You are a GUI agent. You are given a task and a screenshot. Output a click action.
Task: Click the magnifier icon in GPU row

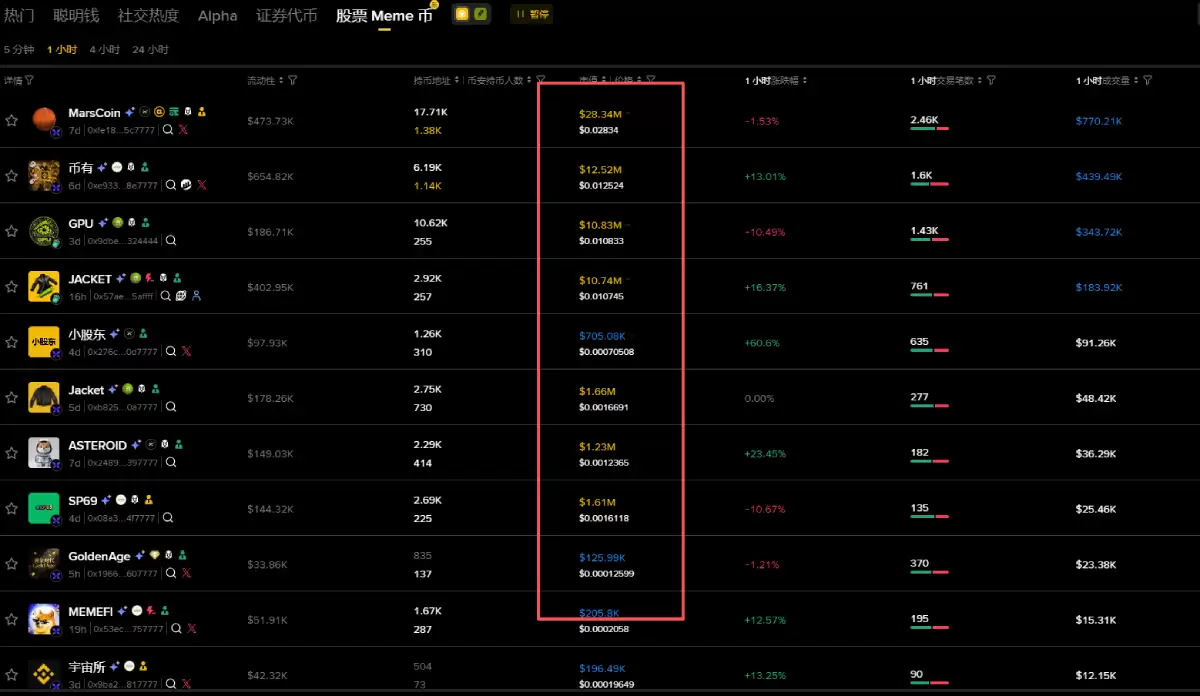pos(171,240)
